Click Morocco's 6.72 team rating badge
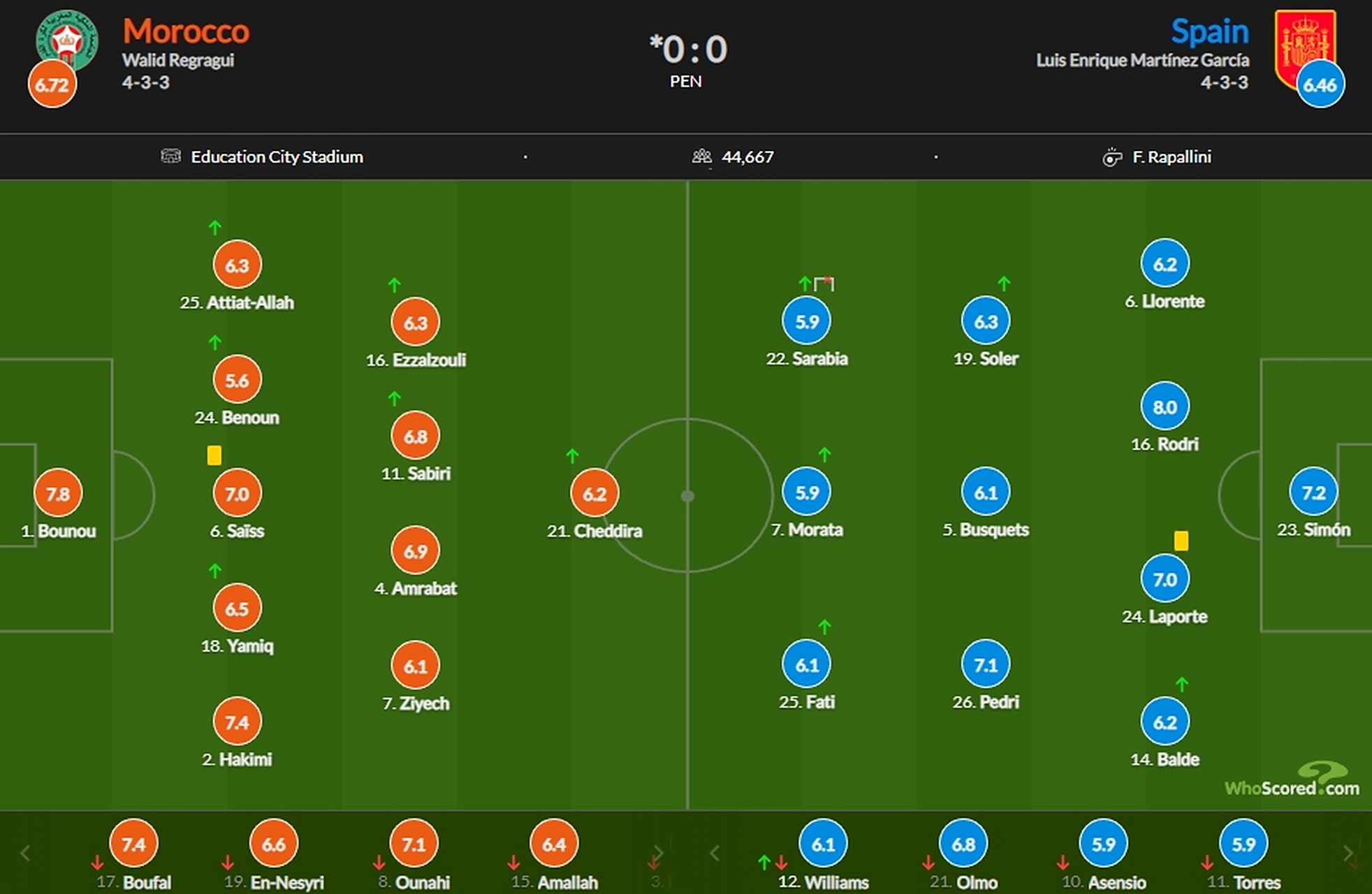The image size is (1372, 894). click(52, 85)
